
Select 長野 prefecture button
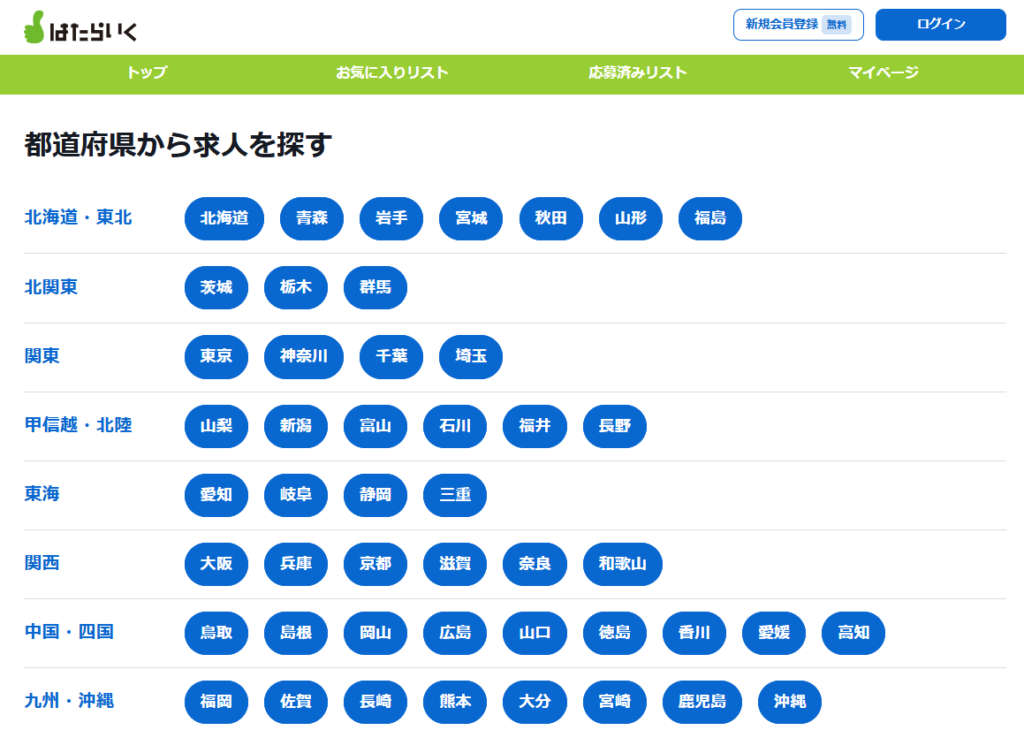tap(615, 426)
